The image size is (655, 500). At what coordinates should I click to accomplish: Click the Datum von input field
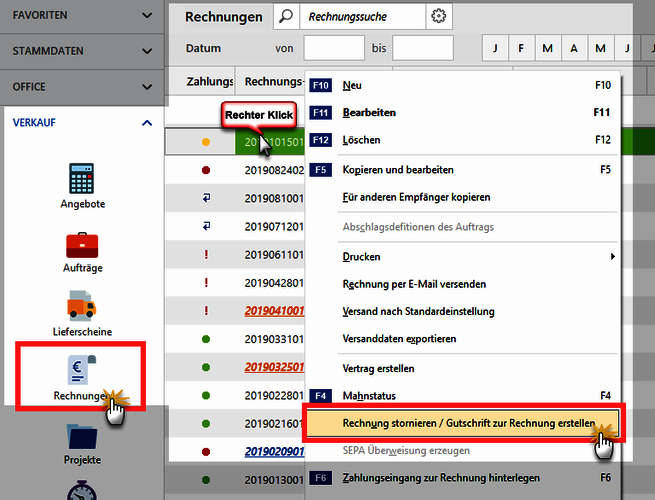point(334,48)
